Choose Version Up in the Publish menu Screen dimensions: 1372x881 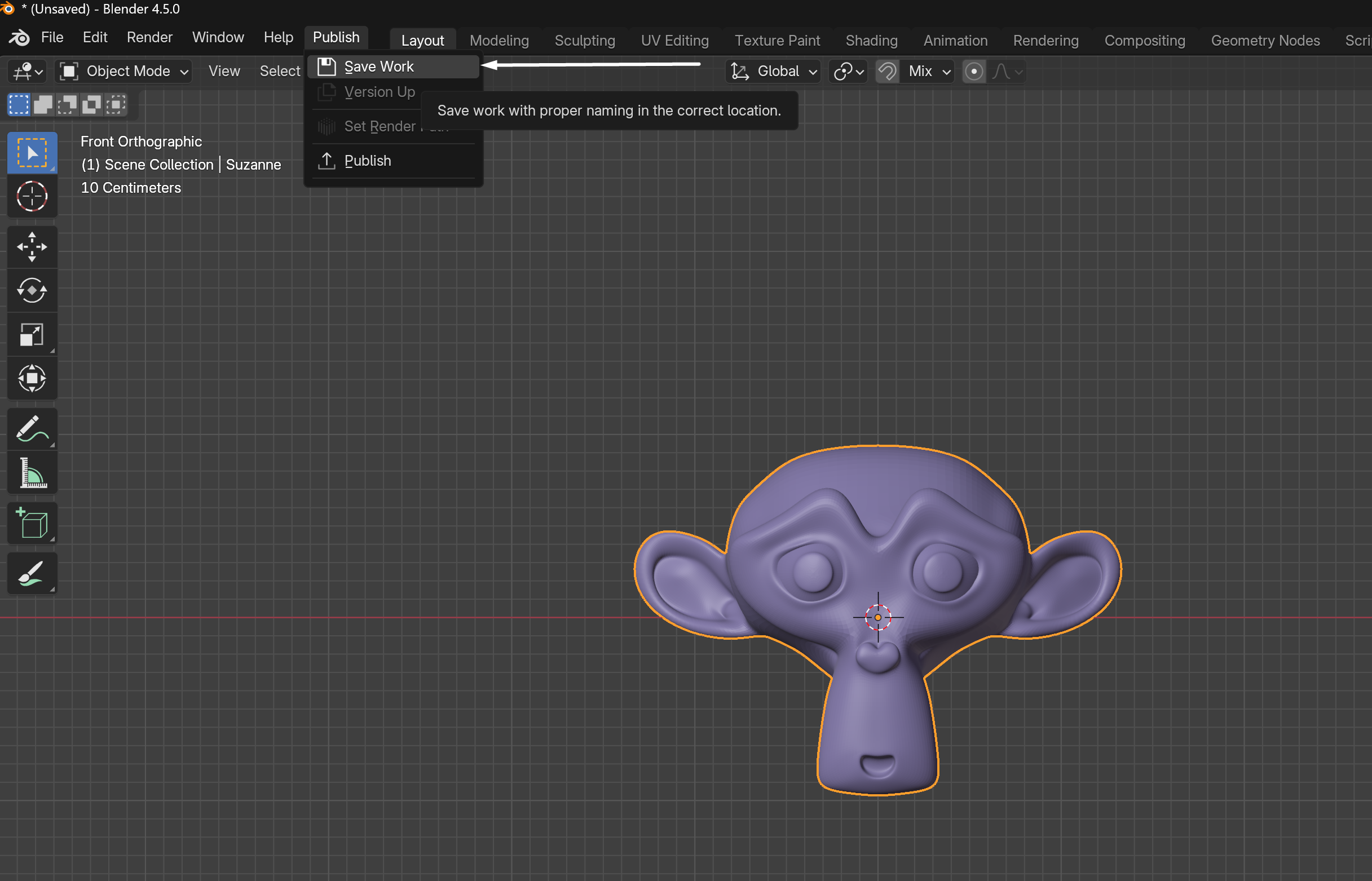pyautogui.click(x=393, y=92)
